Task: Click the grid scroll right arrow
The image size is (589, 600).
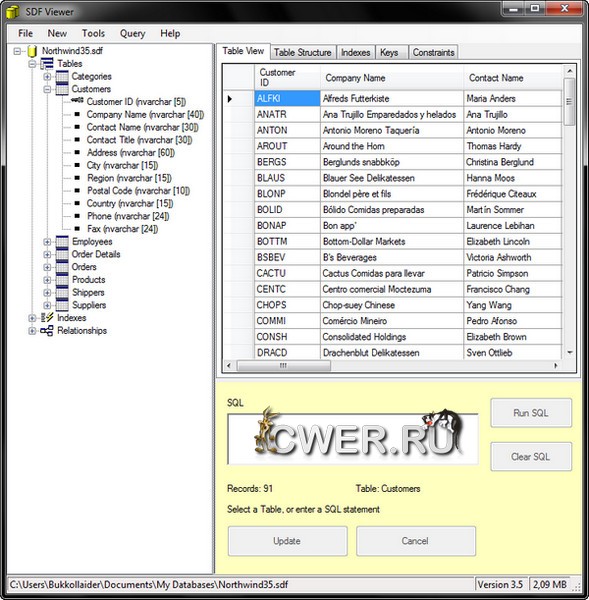Action: [556, 365]
